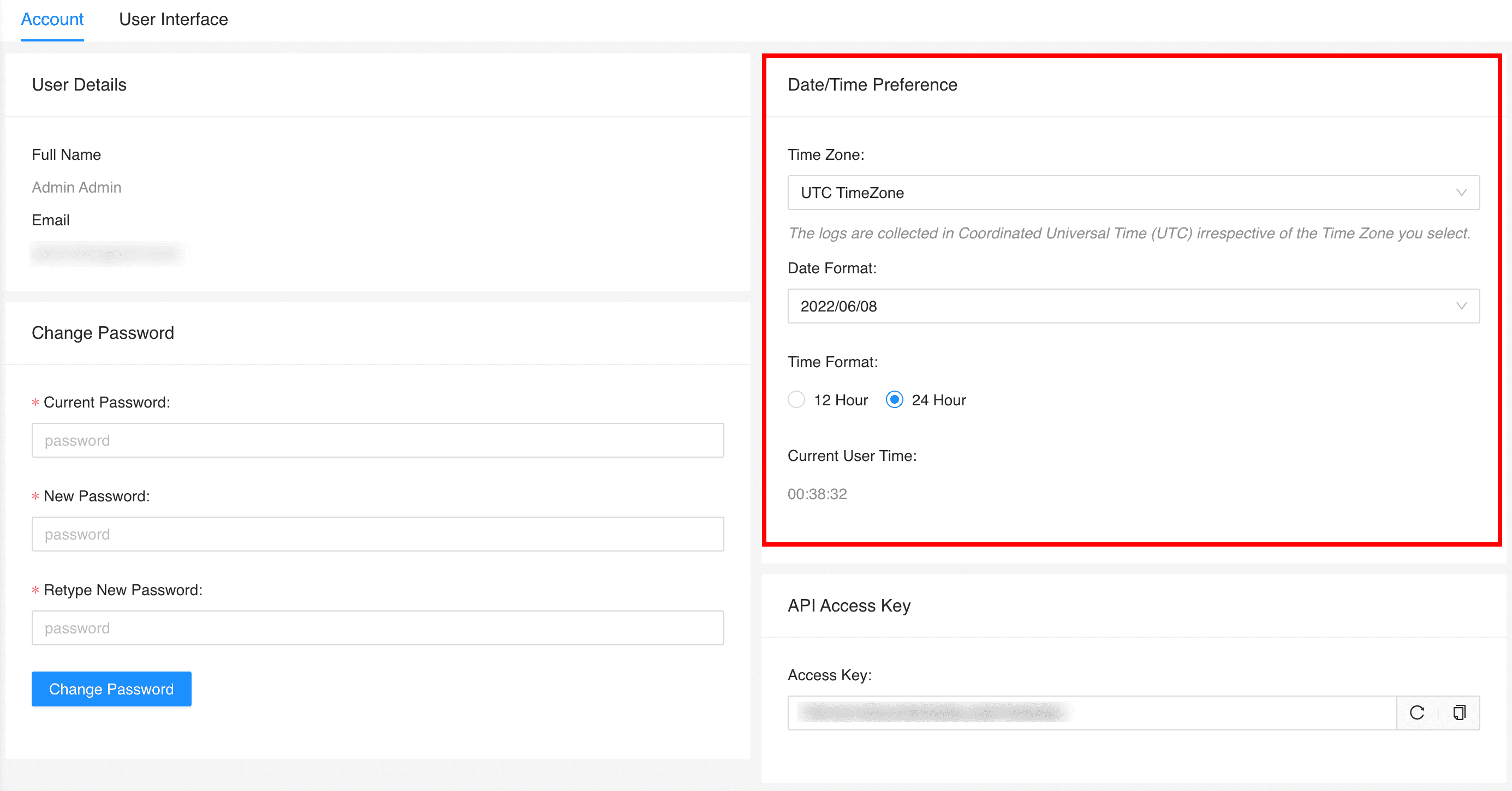
Task: Click the Access Key text field
Action: [1092, 712]
